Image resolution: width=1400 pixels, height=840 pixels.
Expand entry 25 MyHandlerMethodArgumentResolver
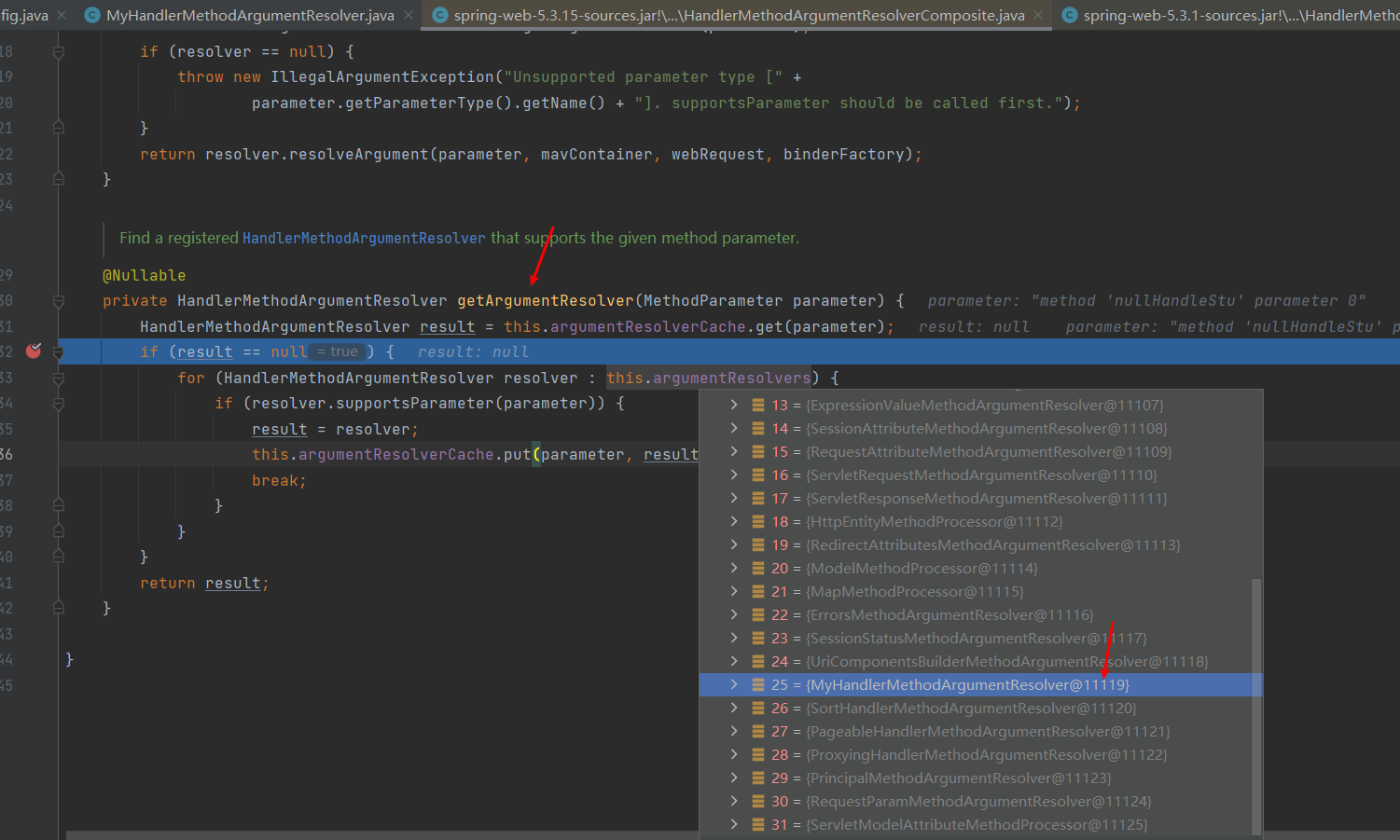[734, 684]
